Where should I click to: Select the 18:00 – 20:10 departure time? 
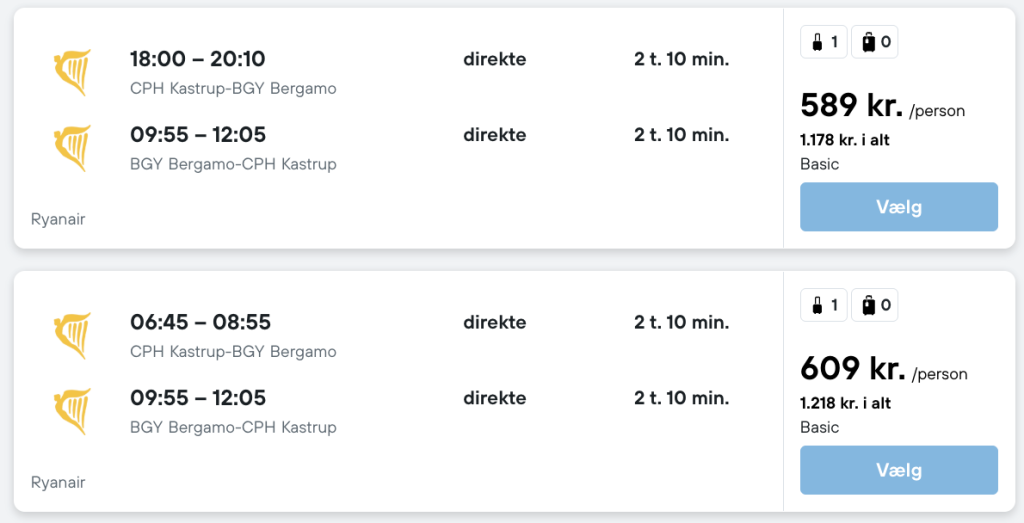[x=198, y=59]
